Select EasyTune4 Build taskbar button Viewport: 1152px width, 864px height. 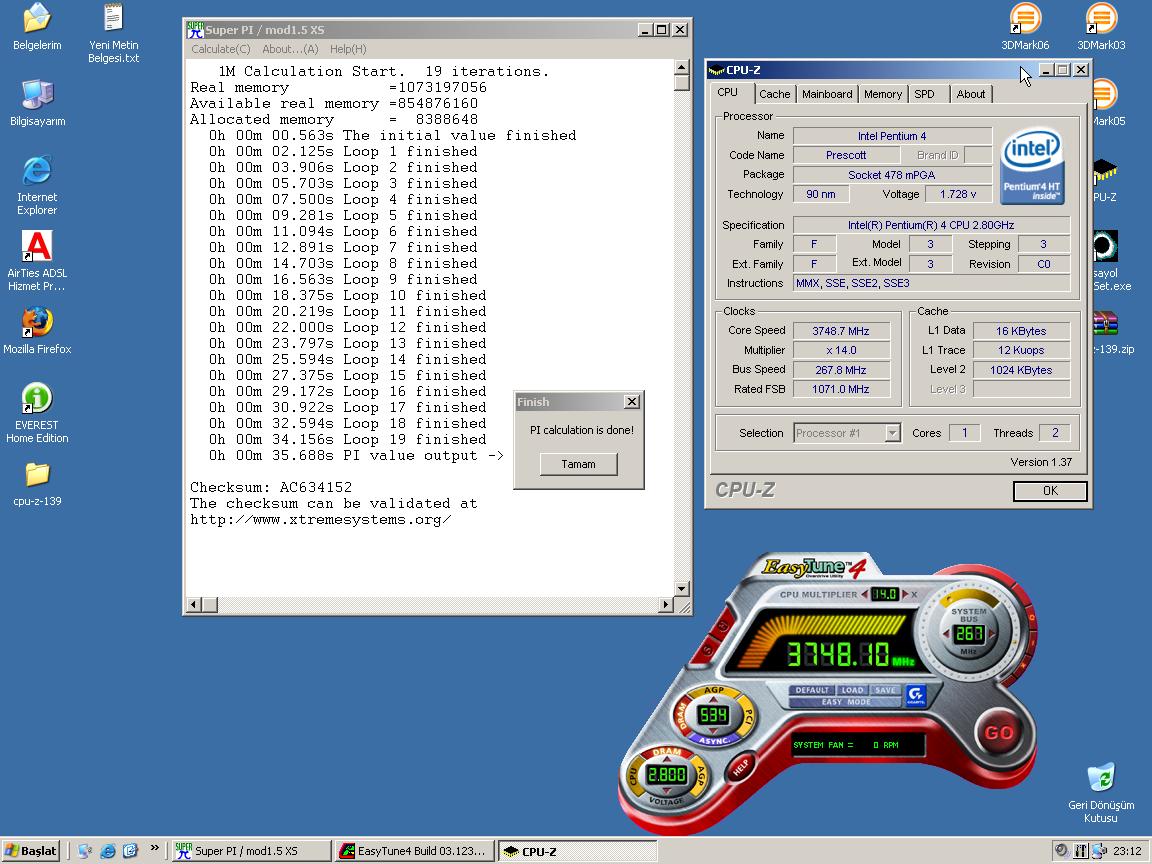pyautogui.click(x=414, y=851)
